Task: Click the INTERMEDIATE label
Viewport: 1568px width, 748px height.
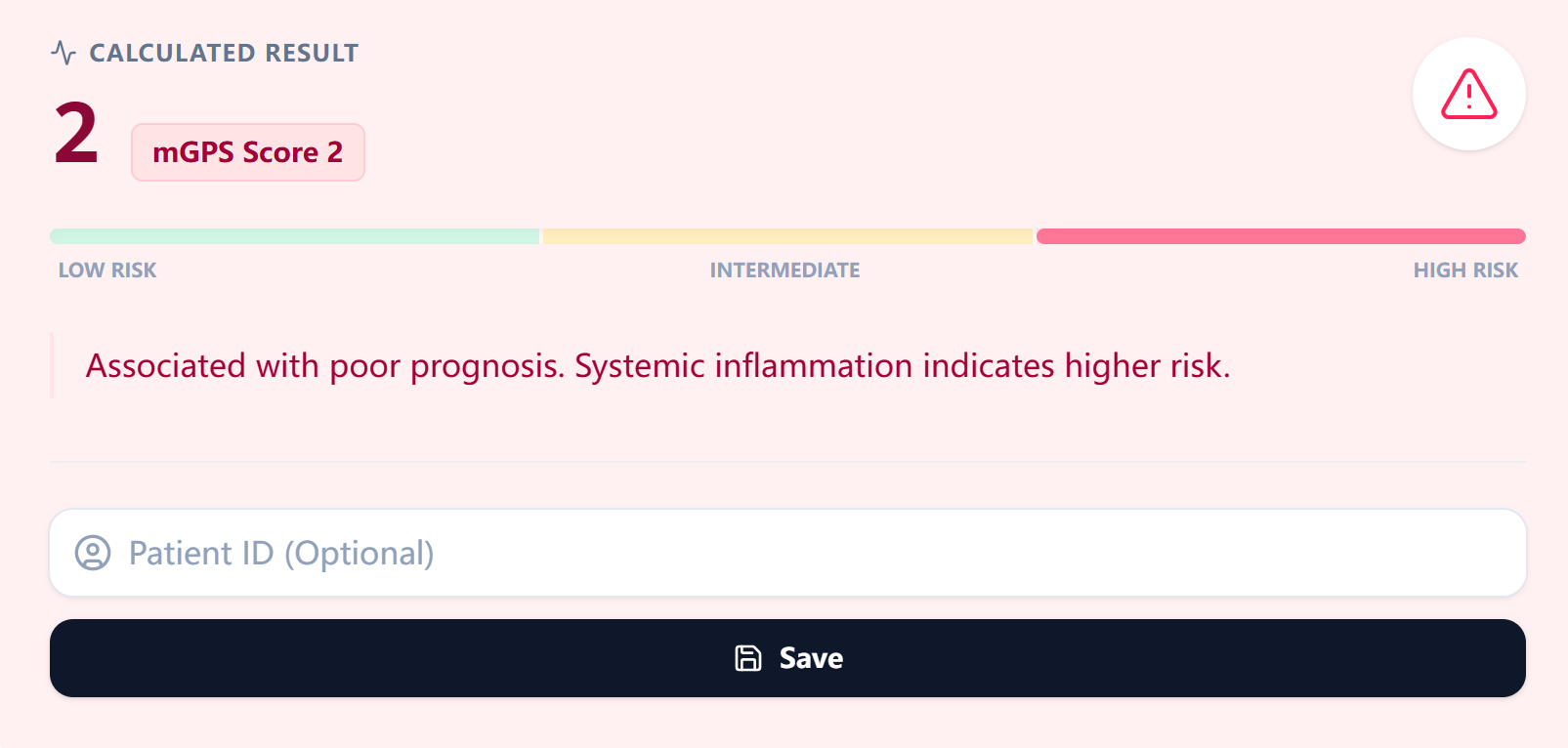Action: pos(784,270)
